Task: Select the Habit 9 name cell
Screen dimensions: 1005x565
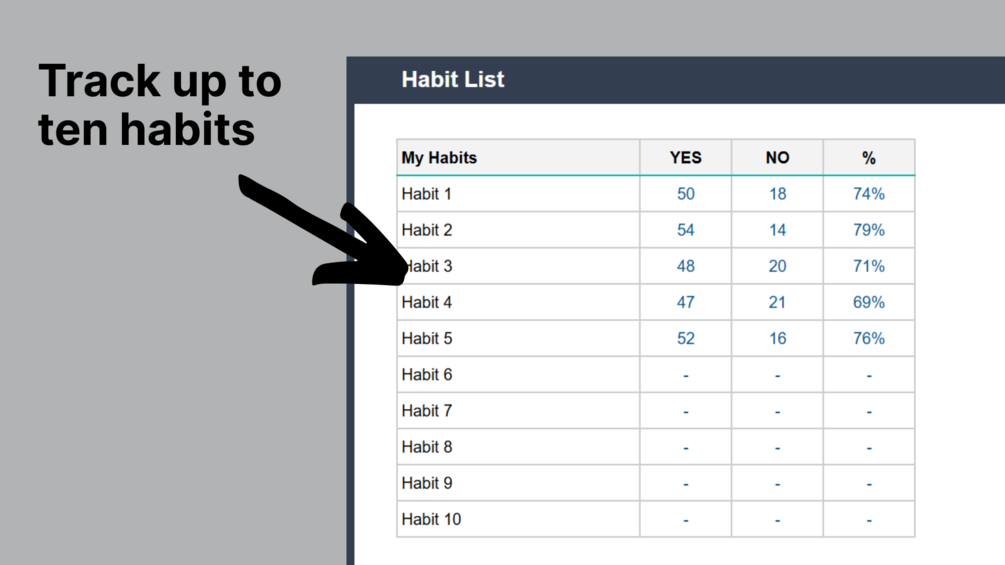Action: 518,483
